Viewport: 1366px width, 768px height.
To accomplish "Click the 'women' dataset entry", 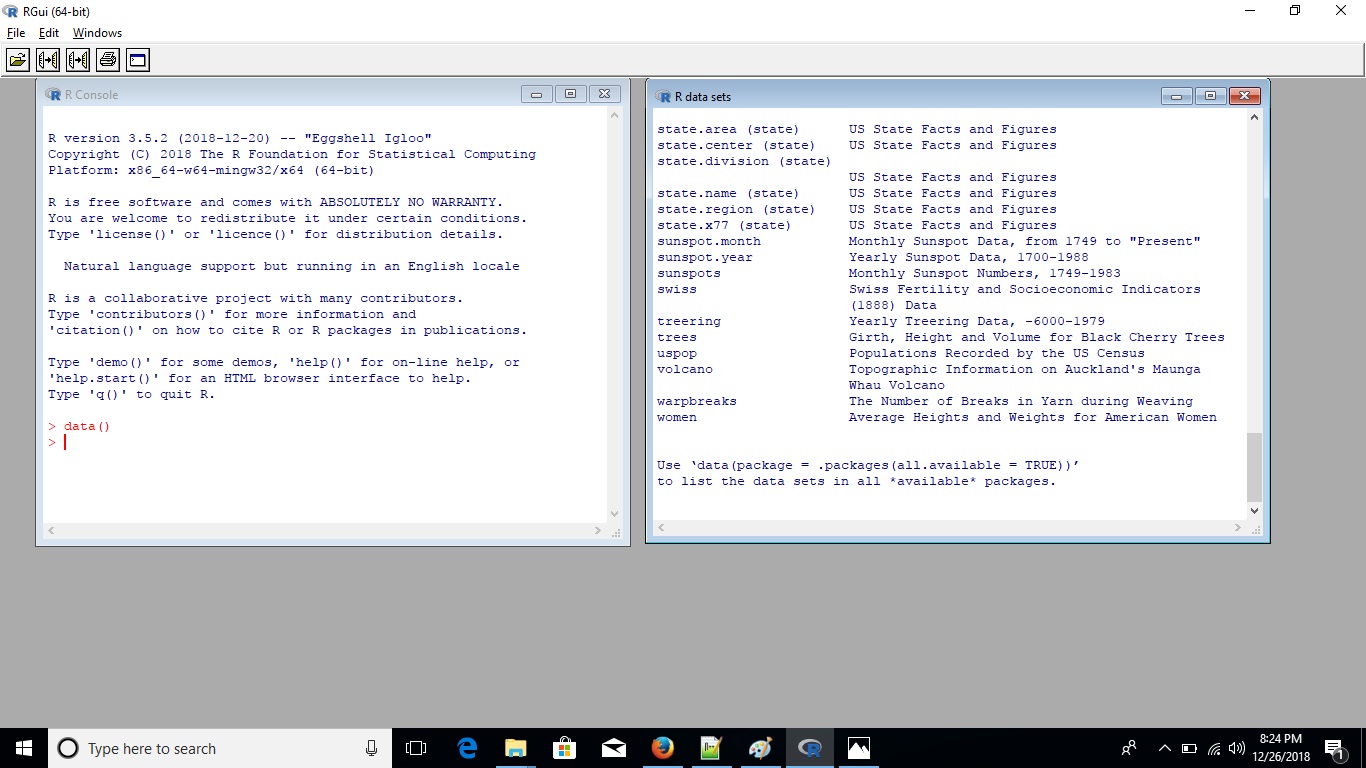I will (677, 417).
